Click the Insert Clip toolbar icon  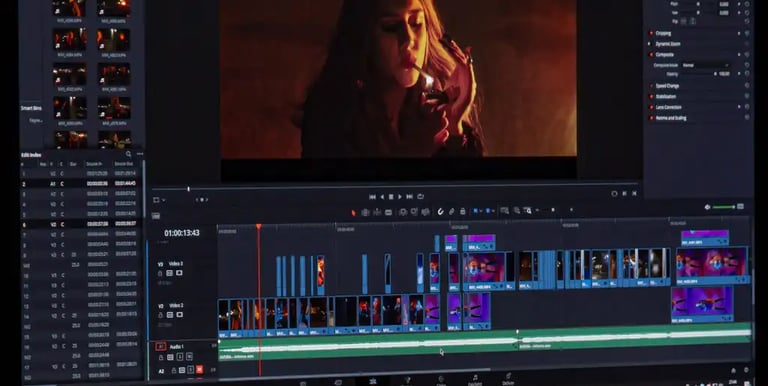[x=403, y=212]
